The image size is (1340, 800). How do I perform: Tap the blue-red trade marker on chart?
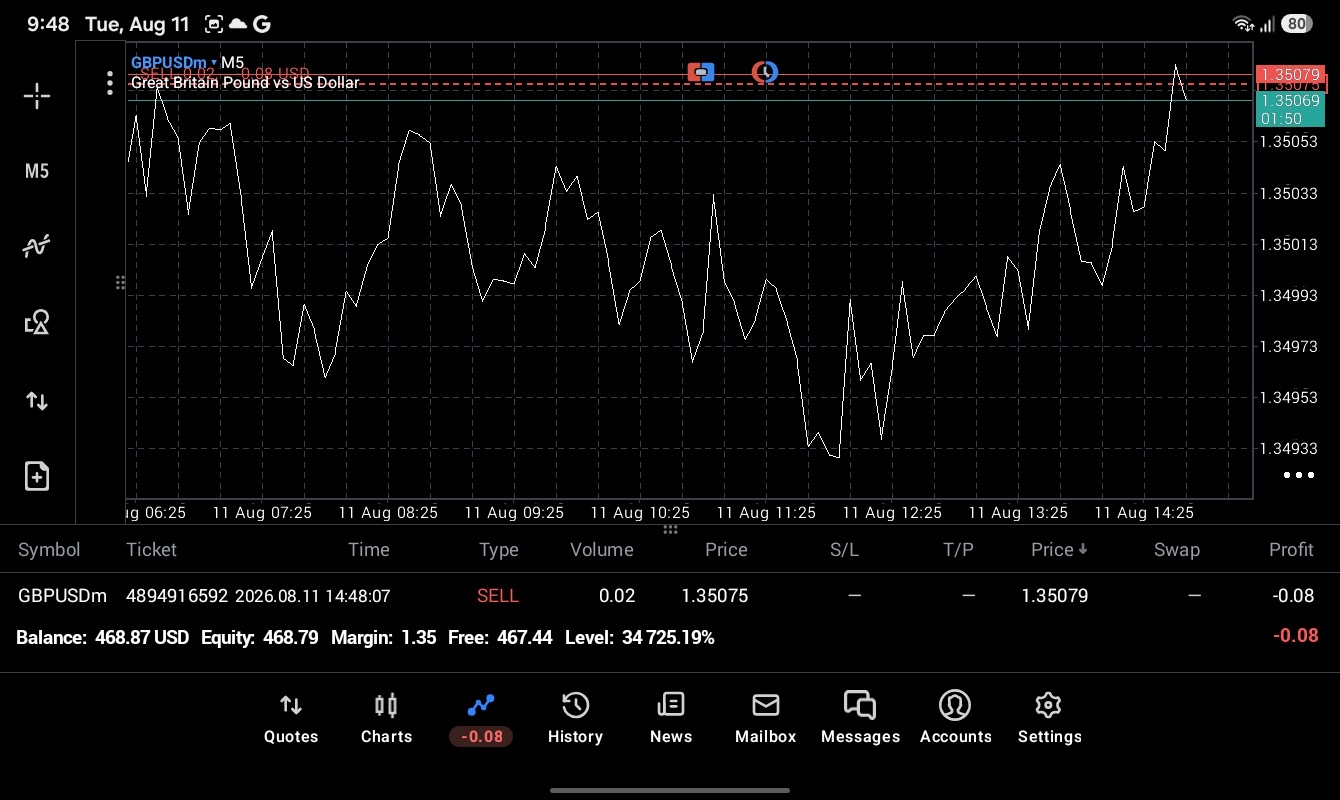tap(701, 72)
